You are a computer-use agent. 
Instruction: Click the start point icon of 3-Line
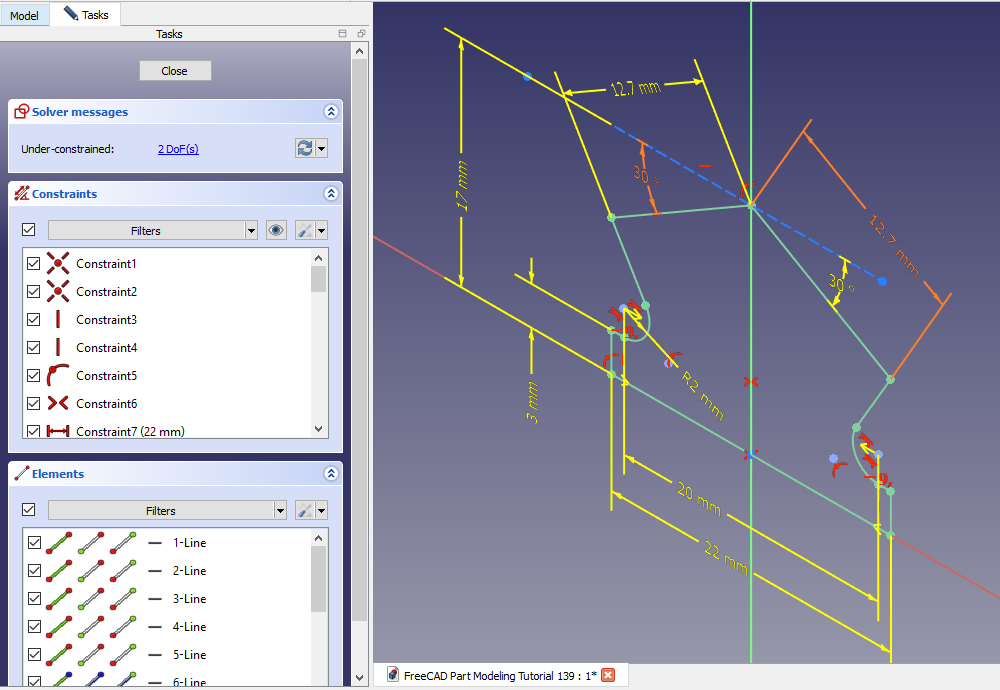(91, 599)
